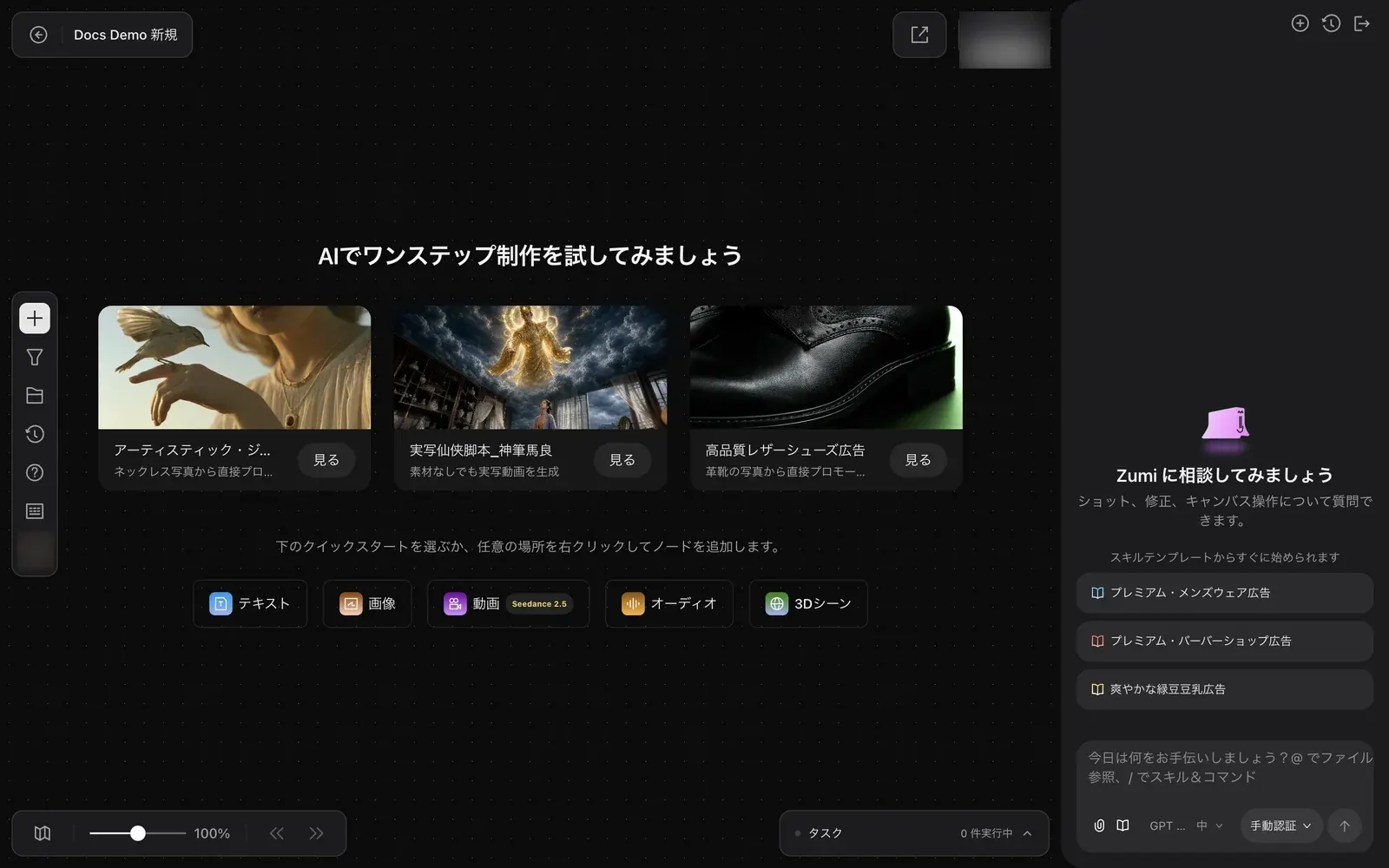
Task: Click the 100% zoom value
Action: tap(212, 833)
